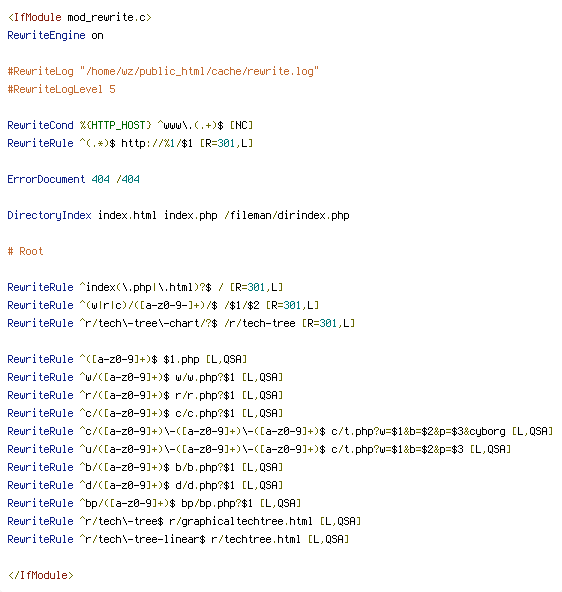This screenshot has height=592, width=562.
Task: Click the RewriteCond HTTP_HOST line
Action: coord(130,125)
